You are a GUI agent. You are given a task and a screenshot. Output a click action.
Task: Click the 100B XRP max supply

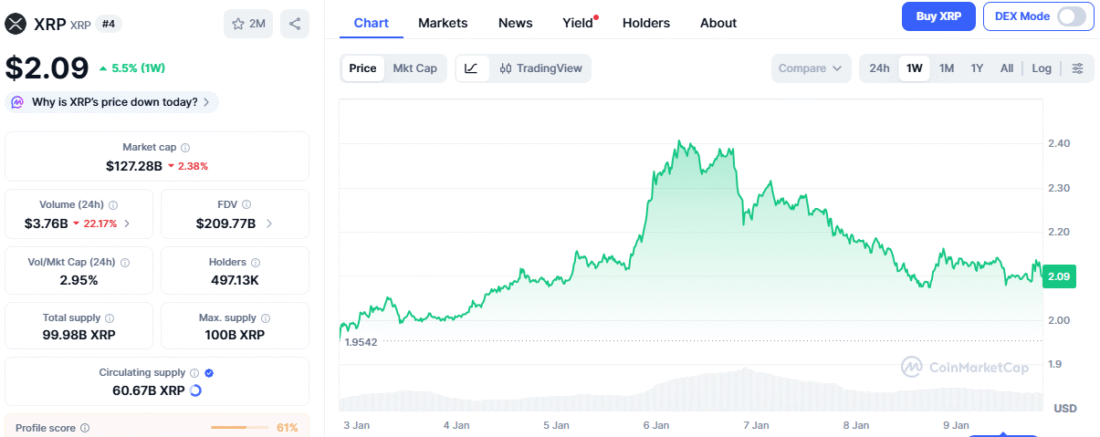234,335
